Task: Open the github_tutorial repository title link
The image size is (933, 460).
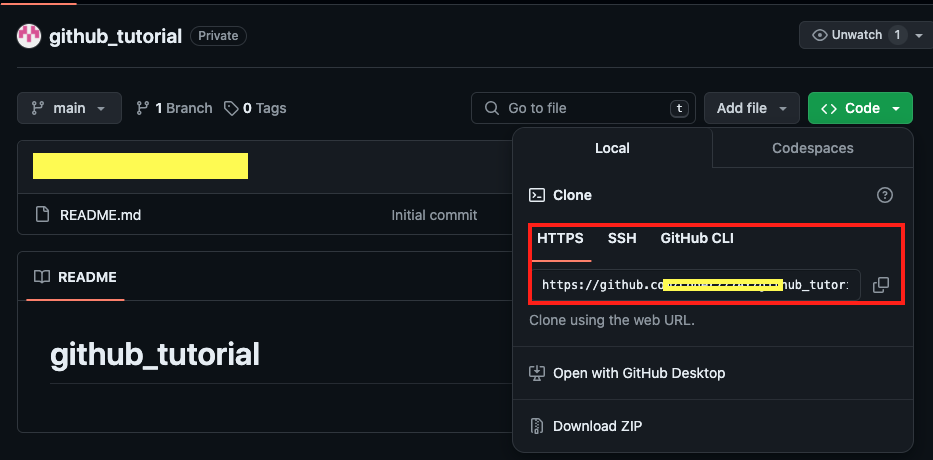Action: (115, 36)
